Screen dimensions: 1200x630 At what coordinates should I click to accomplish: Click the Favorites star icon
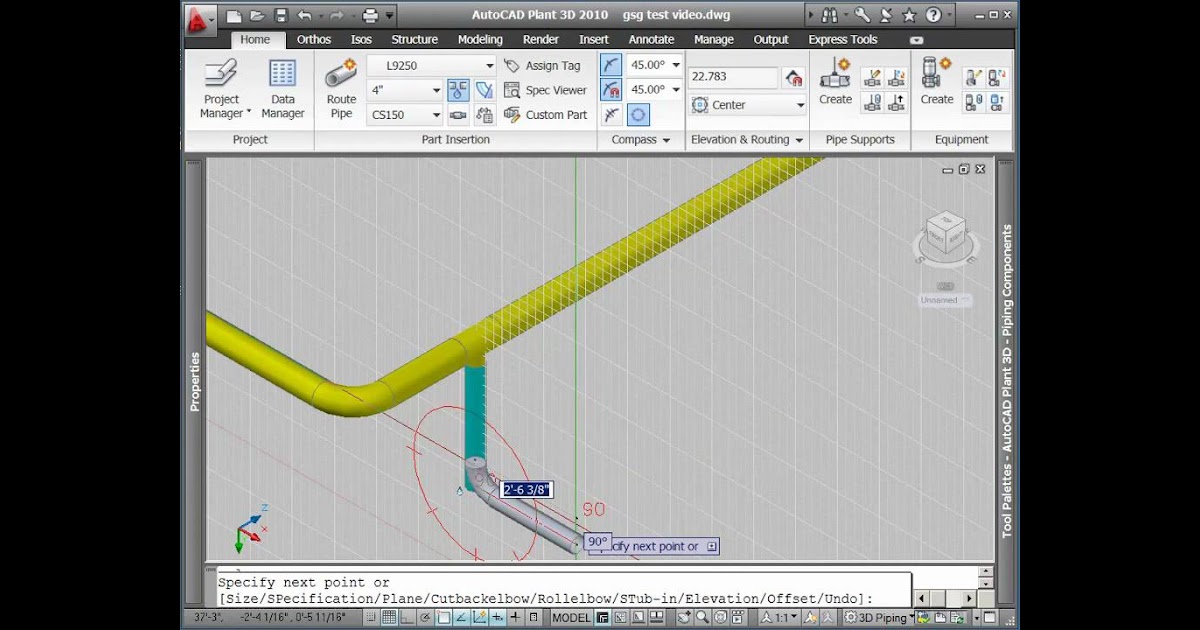click(x=908, y=15)
